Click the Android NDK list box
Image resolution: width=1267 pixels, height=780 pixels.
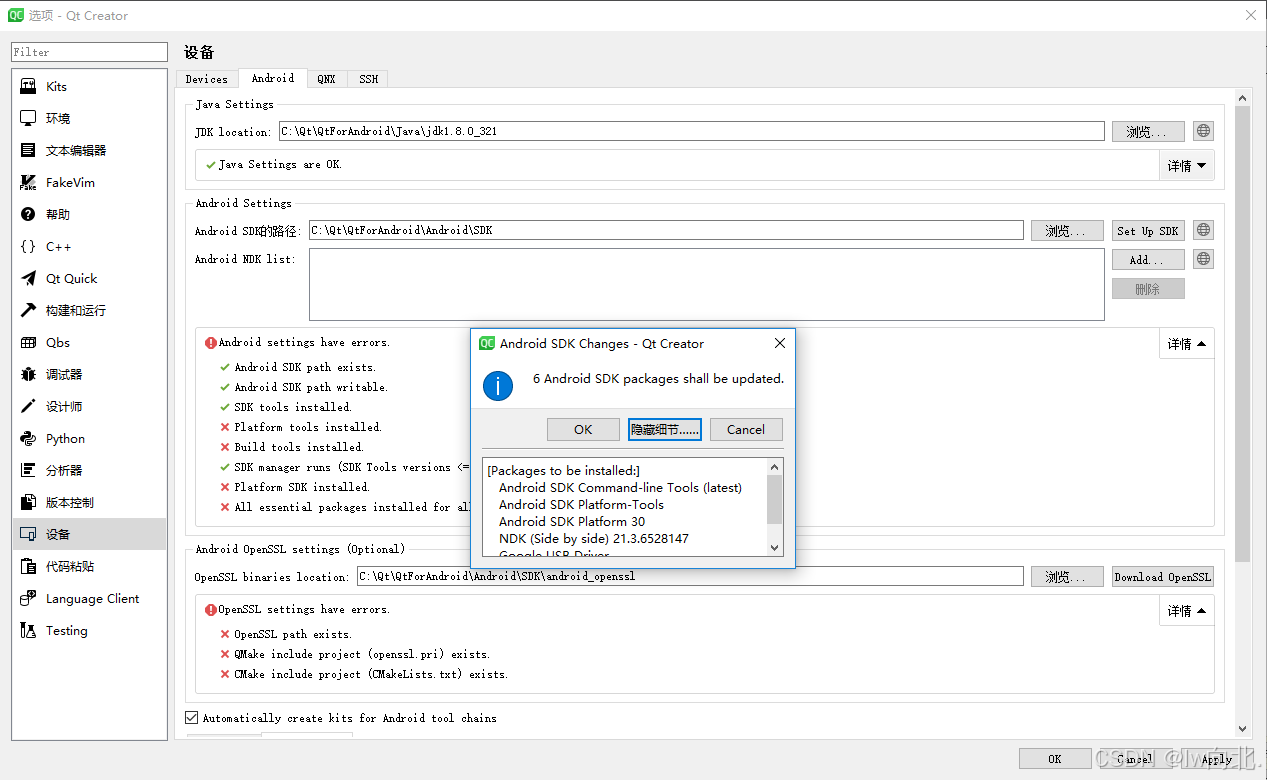(x=707, y=284)
